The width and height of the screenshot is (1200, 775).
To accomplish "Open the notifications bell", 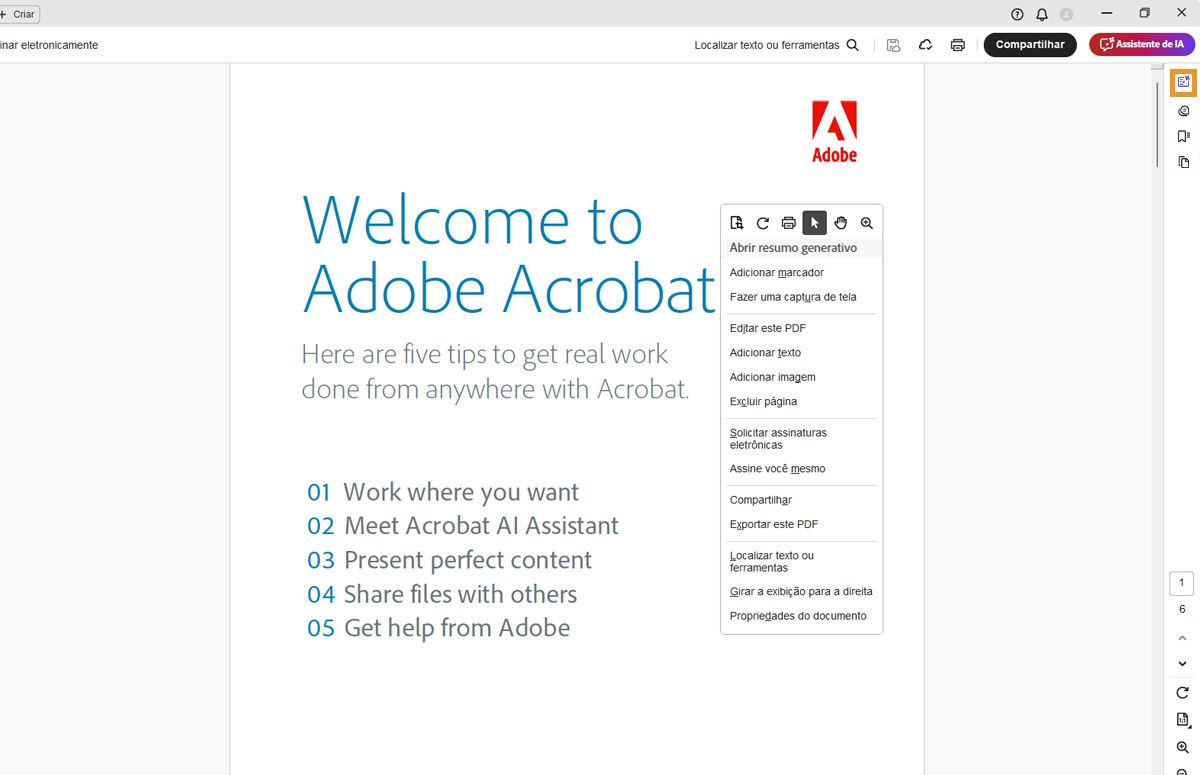I will [1042, 14].
